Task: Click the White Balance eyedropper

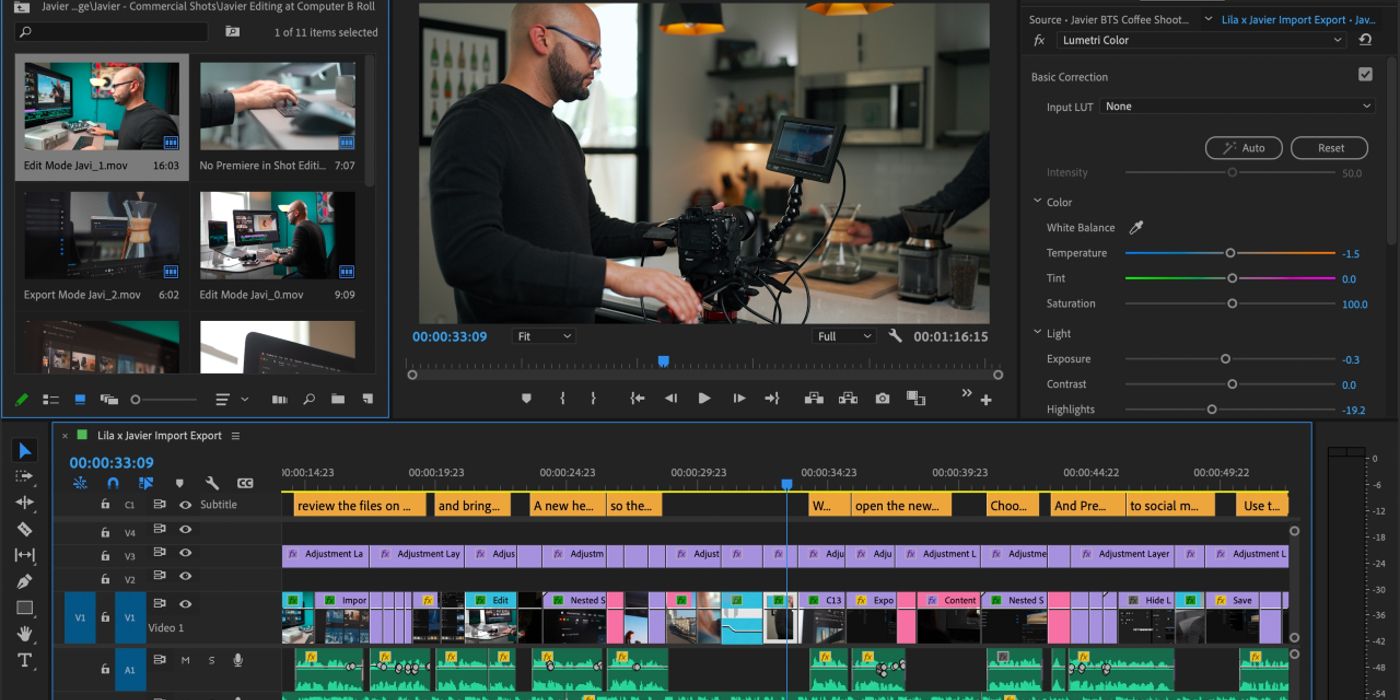Action: coord(1136,228)
